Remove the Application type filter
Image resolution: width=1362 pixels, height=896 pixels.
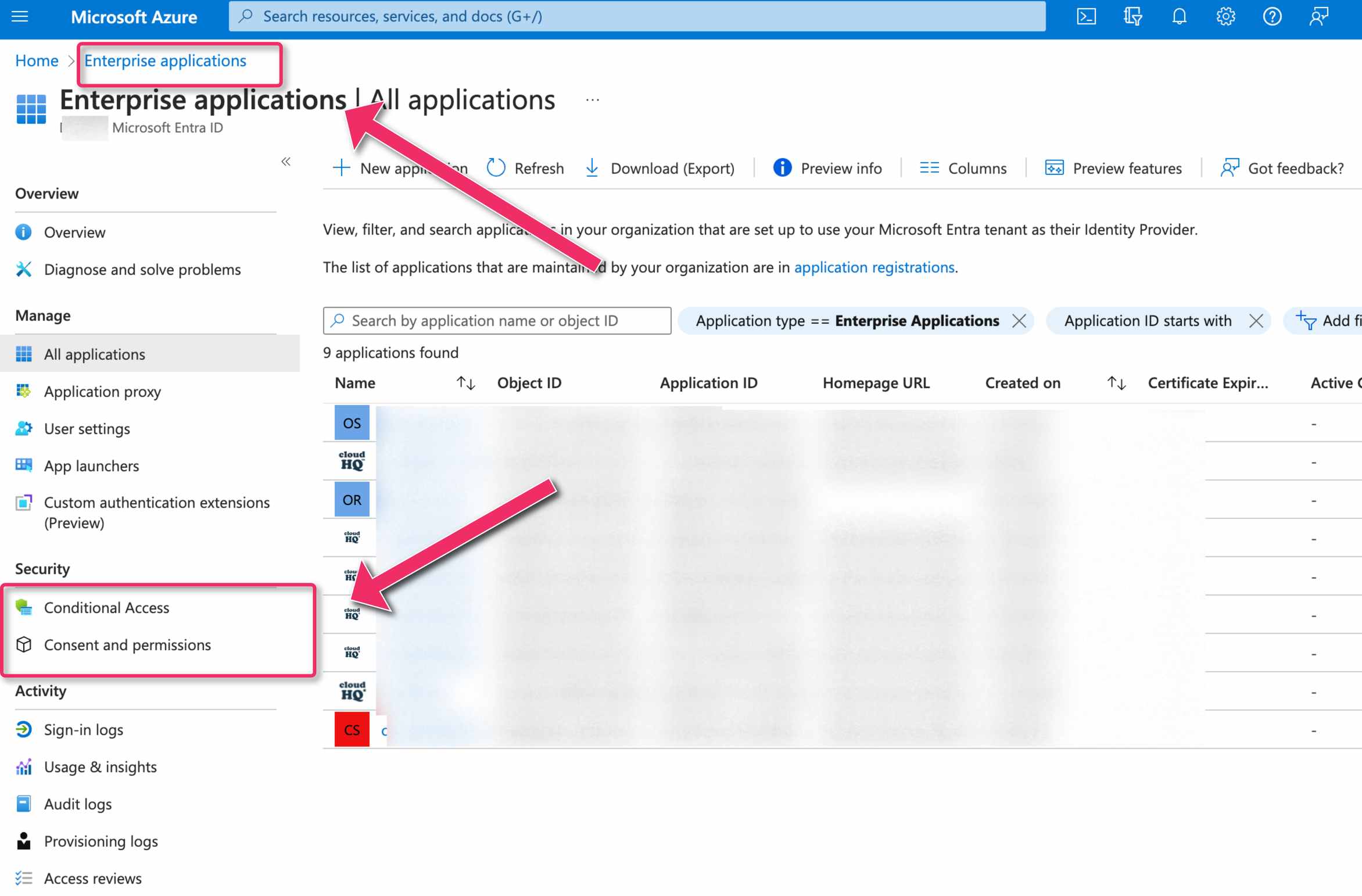(x=1019, y=321)
